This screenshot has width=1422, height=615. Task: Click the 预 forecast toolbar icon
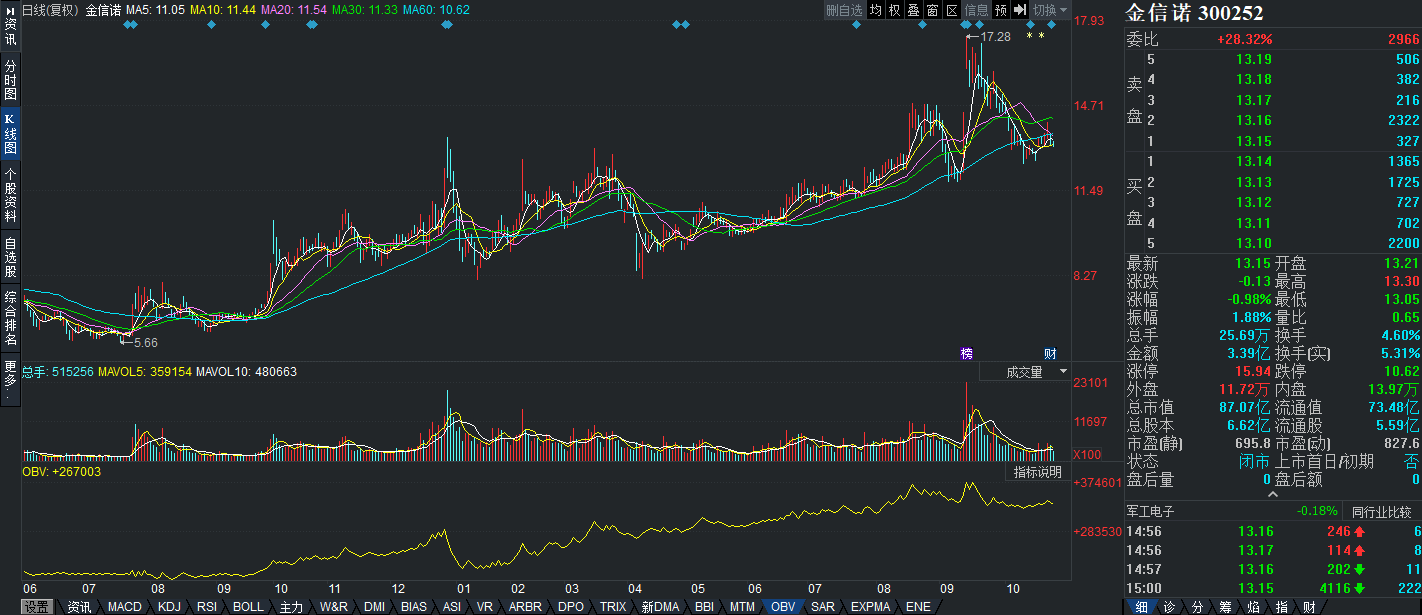tap(1001, 10)
